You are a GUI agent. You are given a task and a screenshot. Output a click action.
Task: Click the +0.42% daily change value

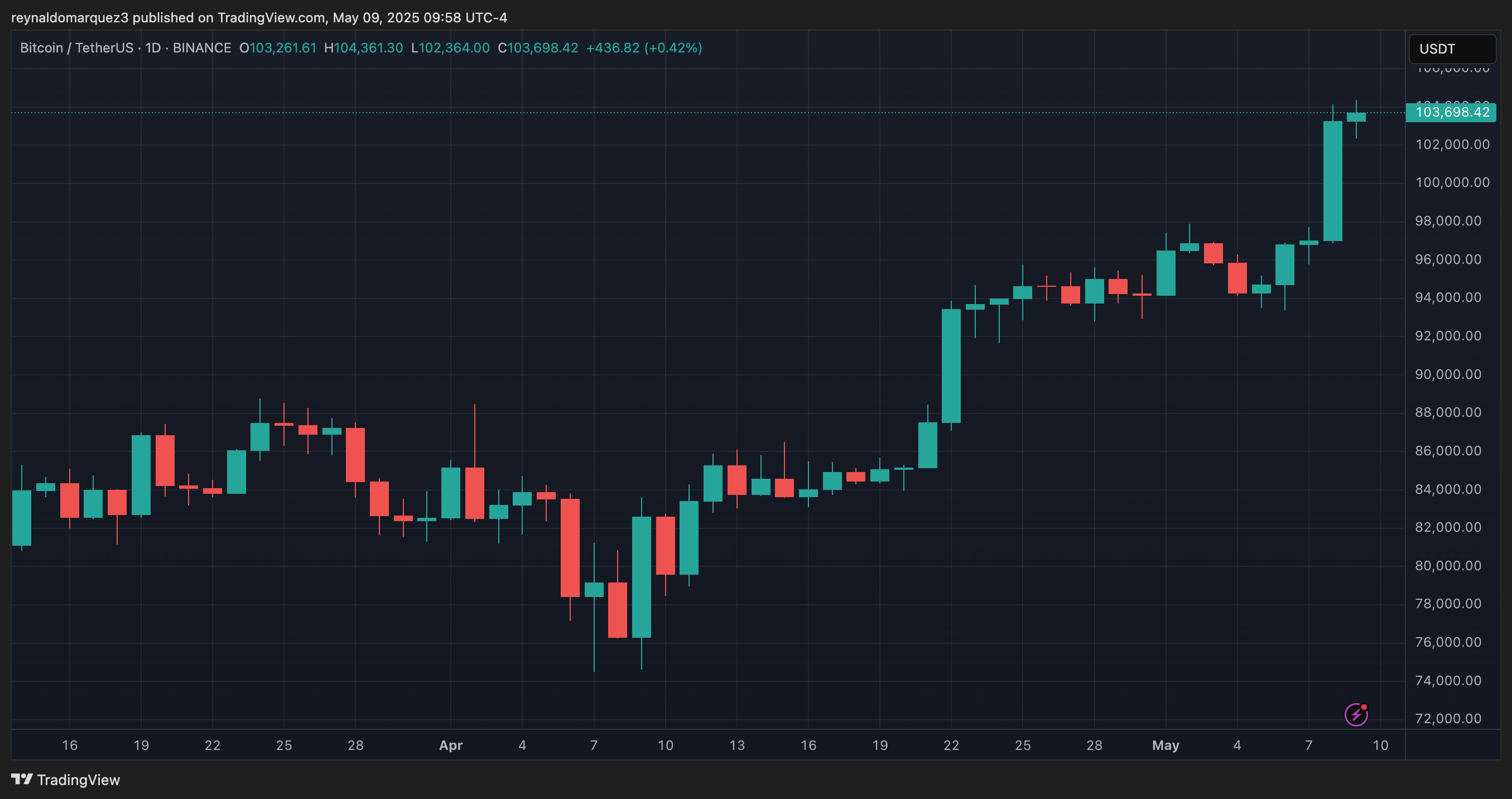point(673,48)
